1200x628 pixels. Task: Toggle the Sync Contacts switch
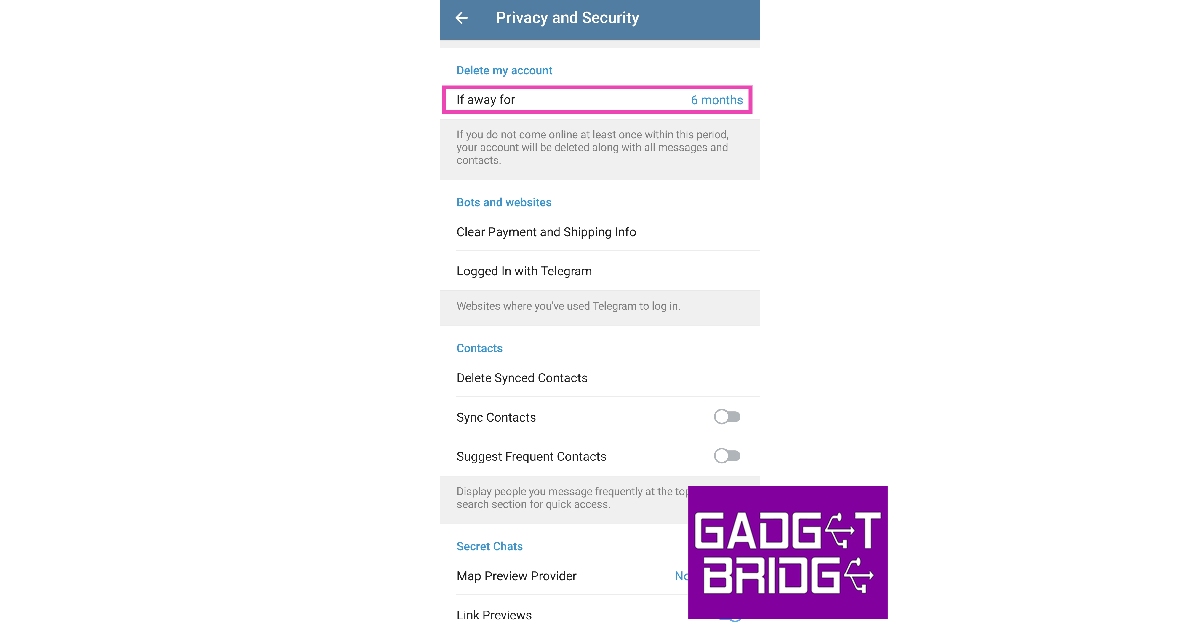[727, 417]
